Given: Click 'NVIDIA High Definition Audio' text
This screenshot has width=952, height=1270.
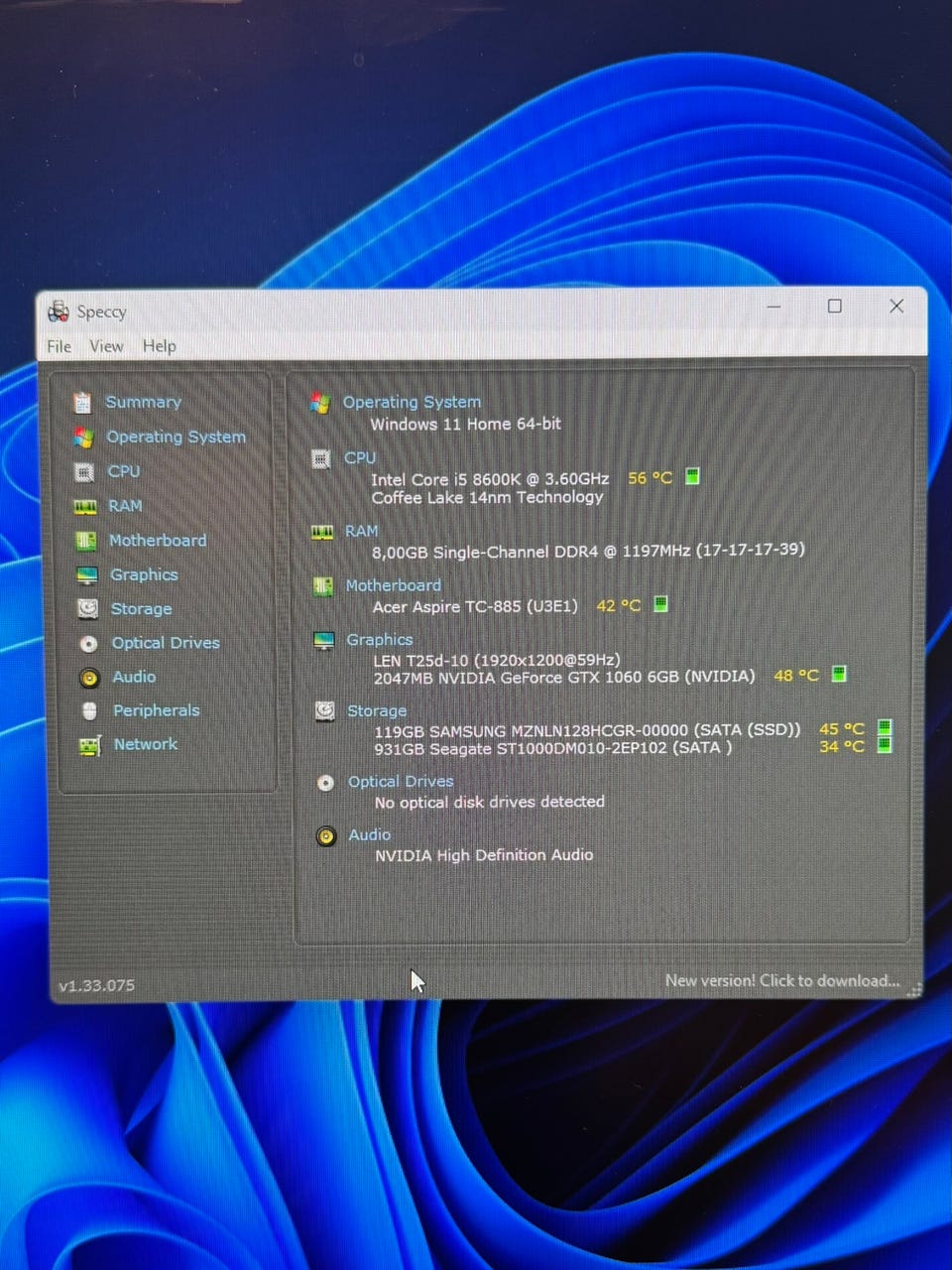Looking at the screenshot, I should coord(484,855).
